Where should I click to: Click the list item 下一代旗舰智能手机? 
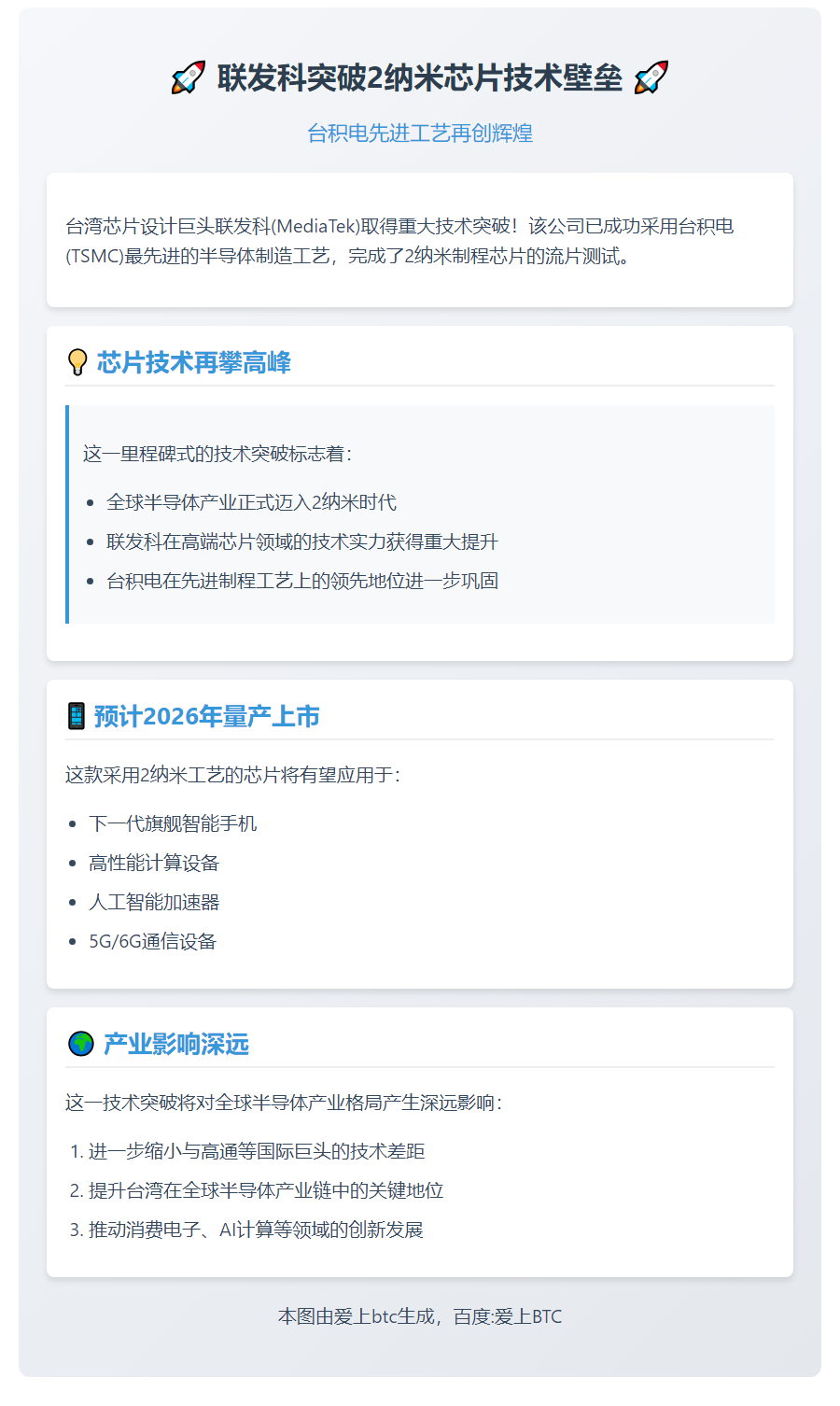(173, 823)
